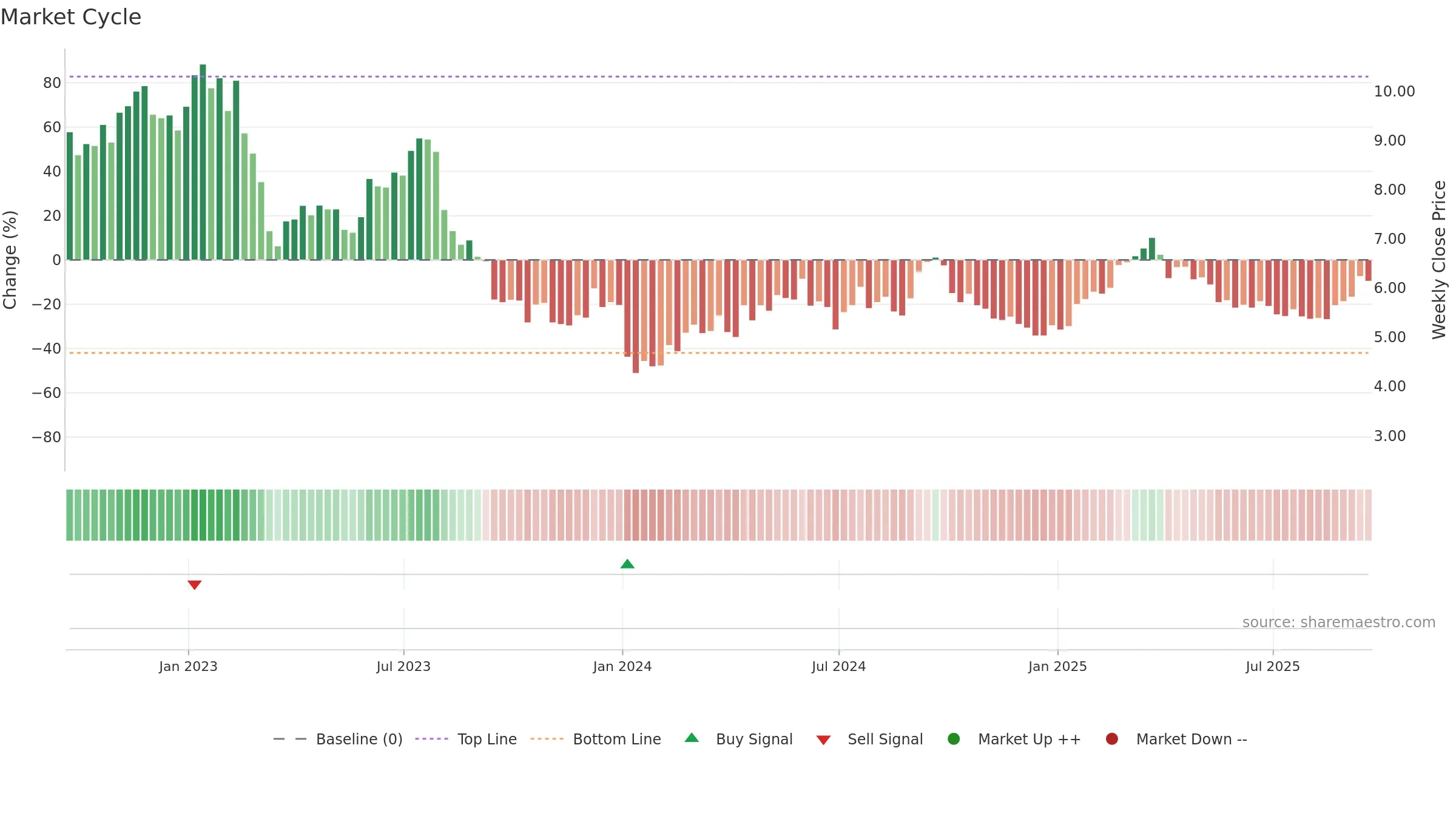Toggle the Buy Signal legend entry
This screenshot has height=819, width=1456.
738,739
